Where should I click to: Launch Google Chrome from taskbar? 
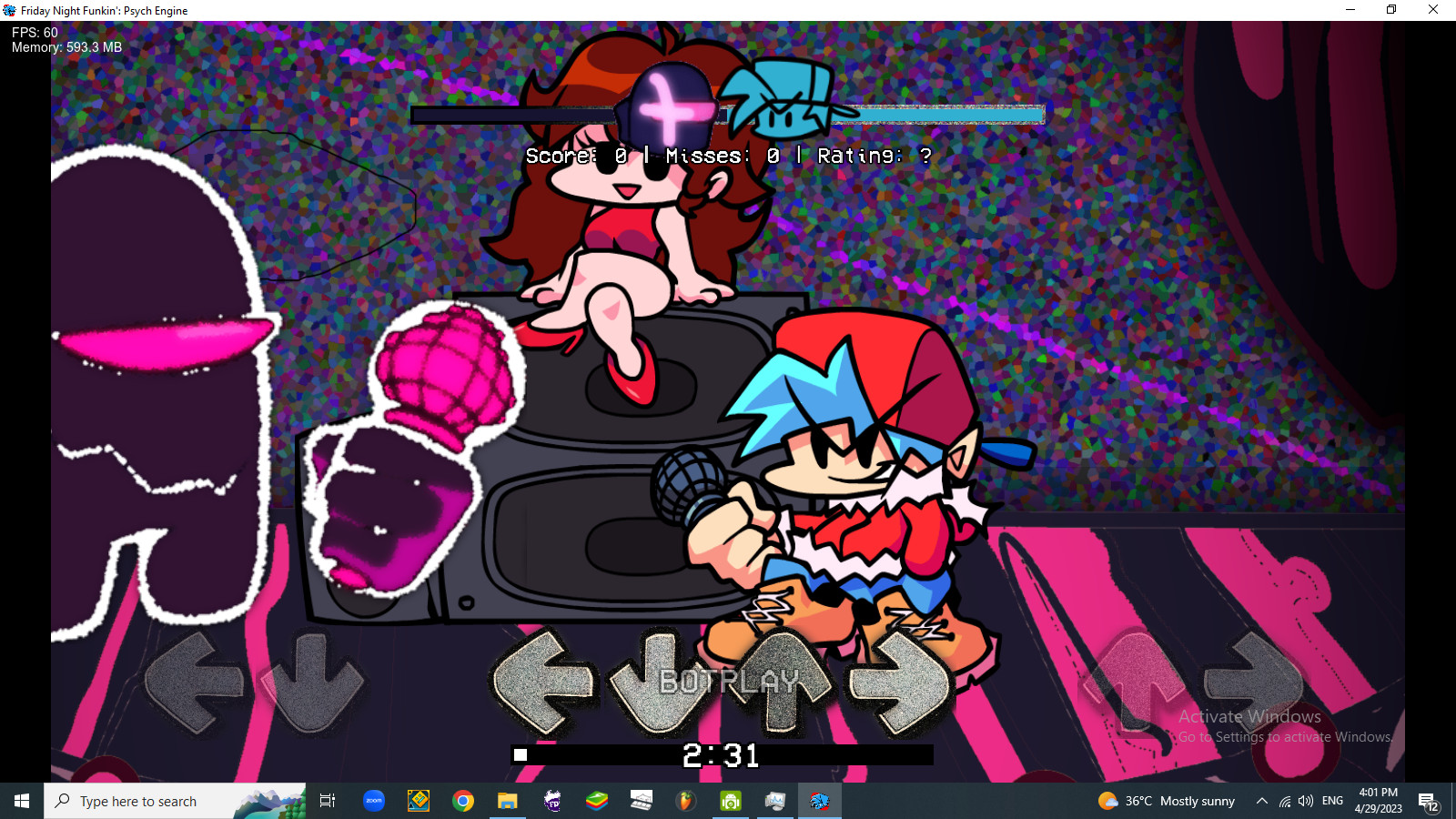(x=463, y=801)
